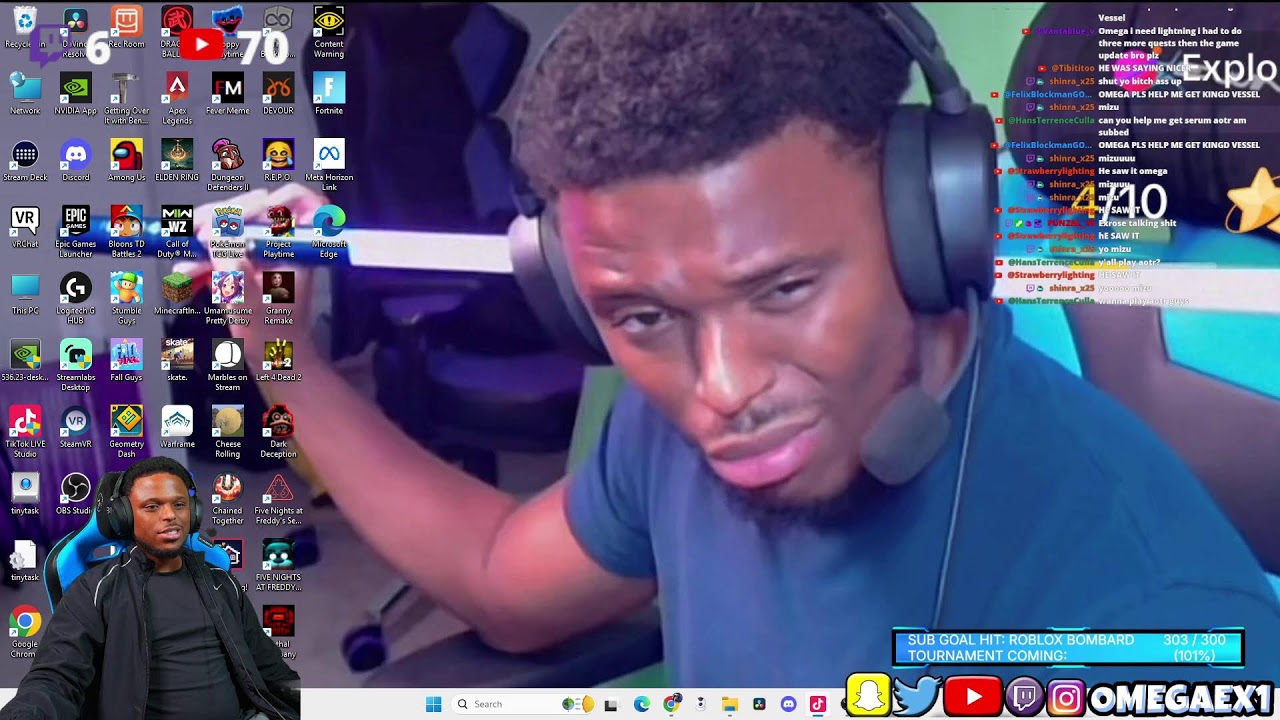
Task: Open File Explorer from the taskbar
Action: (x=730, y=704)
